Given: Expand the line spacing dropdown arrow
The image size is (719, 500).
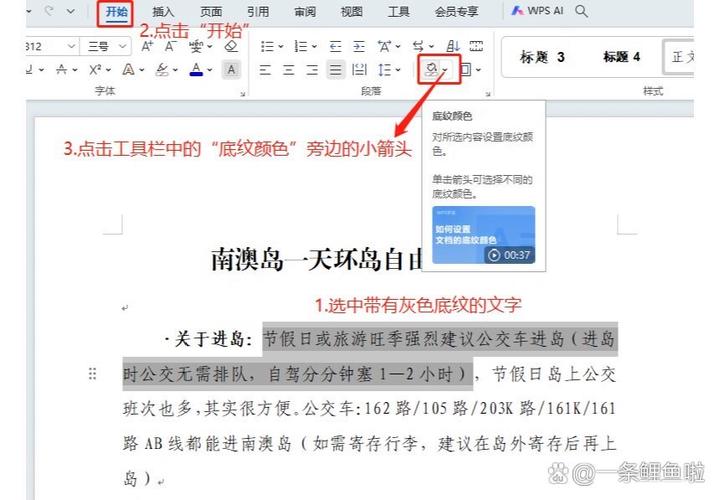Looking at the screenshot, I should (x=398, y=71).
